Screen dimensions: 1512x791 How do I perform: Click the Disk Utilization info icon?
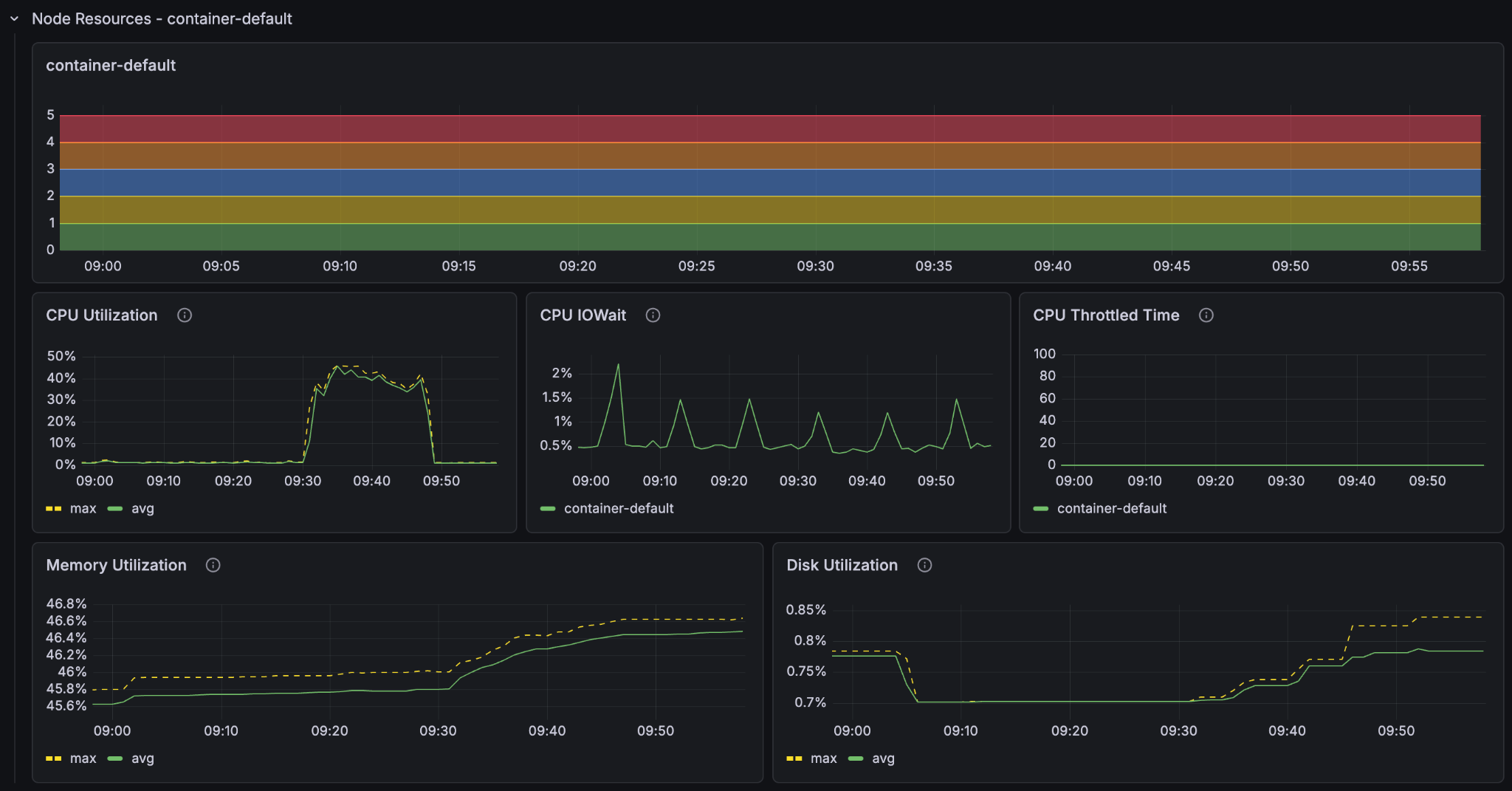pyautogui.click(x=926, y=565)
